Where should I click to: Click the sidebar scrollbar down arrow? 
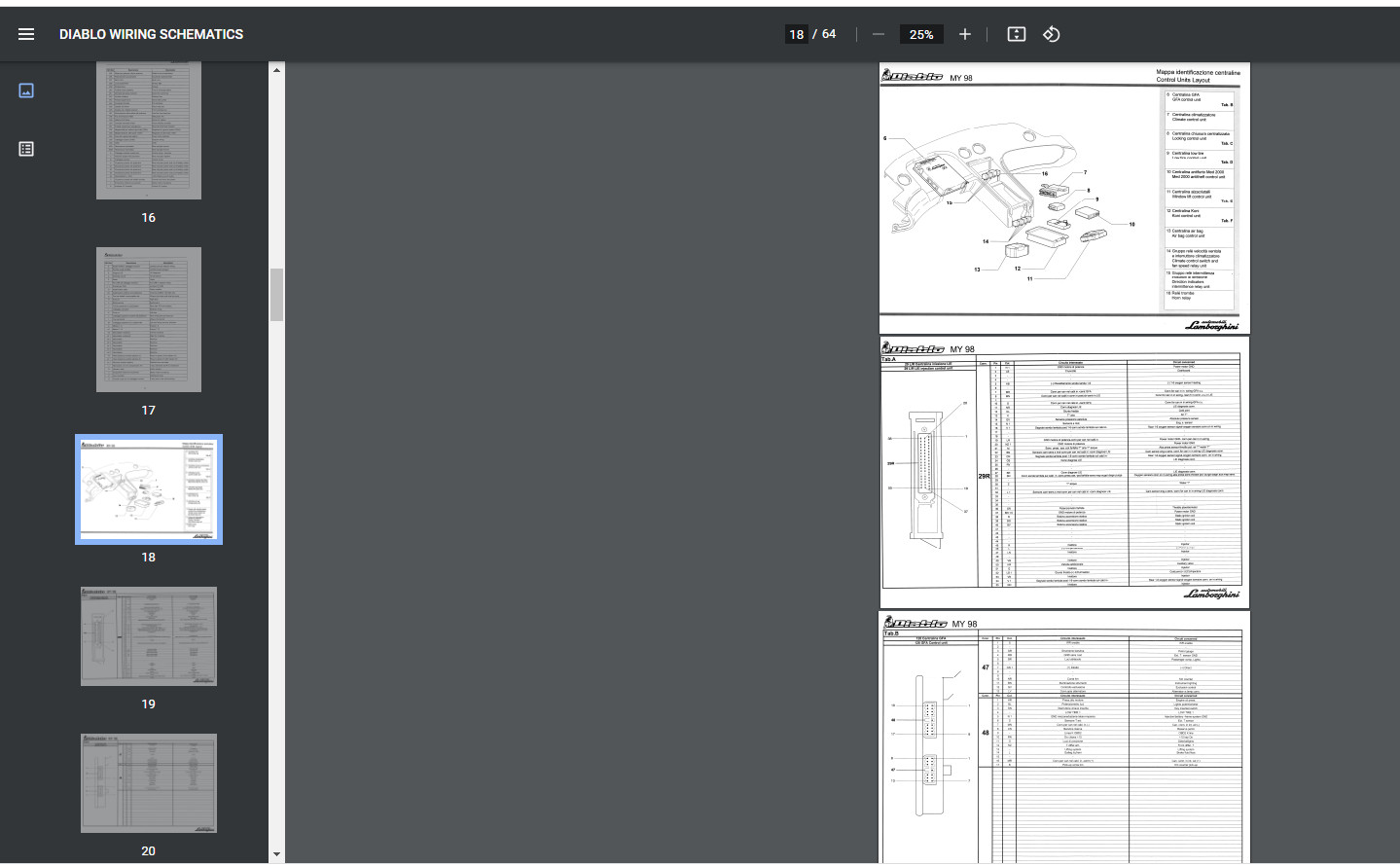click(276, 854)
